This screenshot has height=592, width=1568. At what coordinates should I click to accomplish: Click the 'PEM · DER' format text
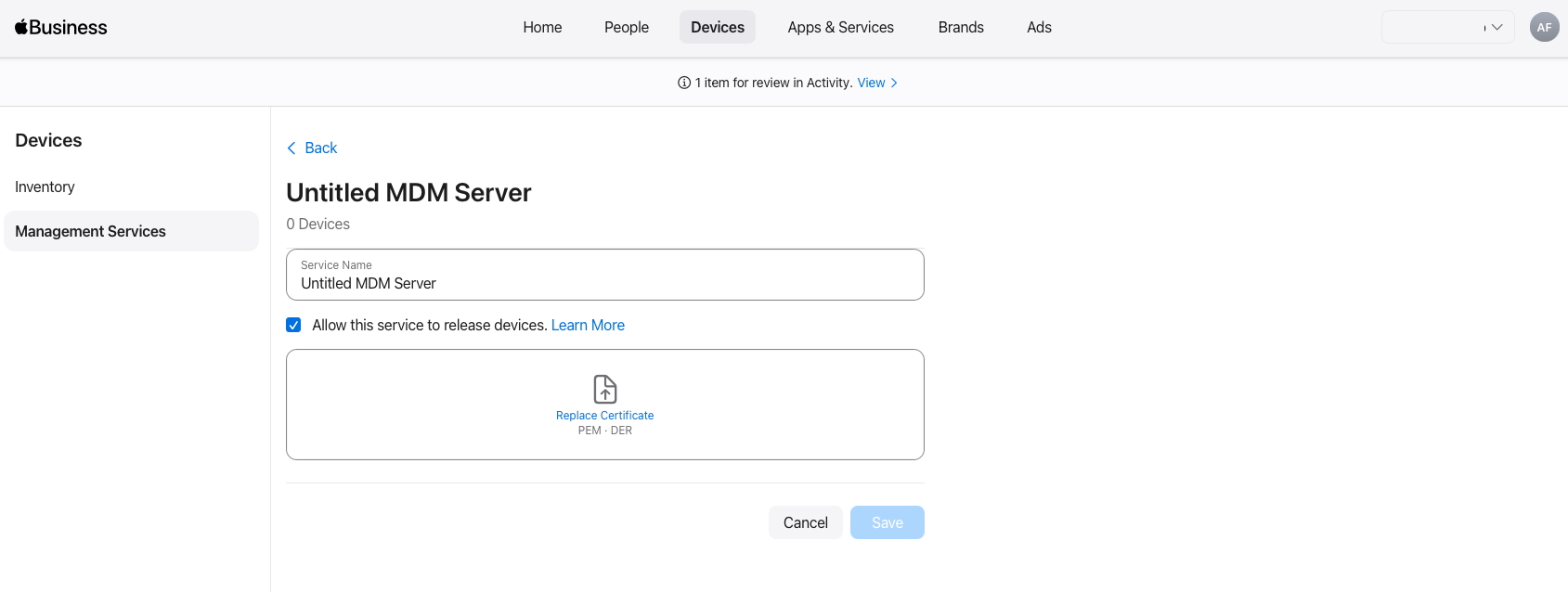[x=605, y=431]
